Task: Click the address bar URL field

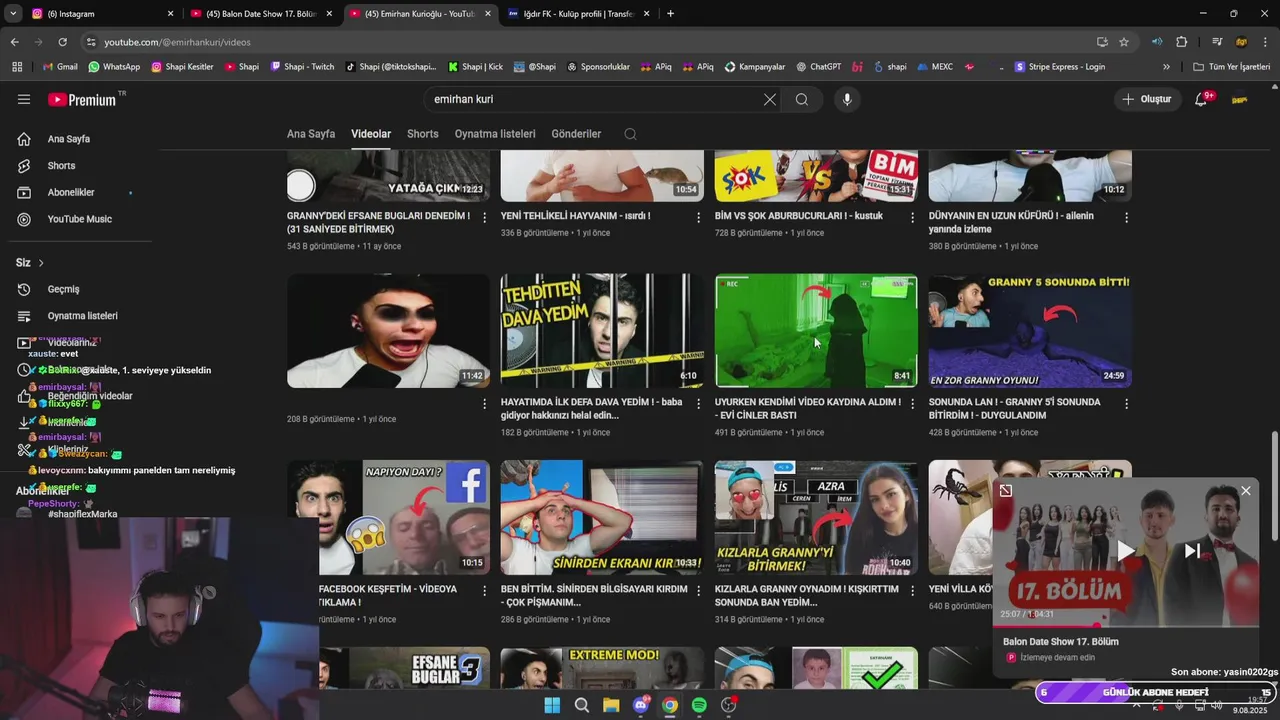Action: tap(590, 42)
